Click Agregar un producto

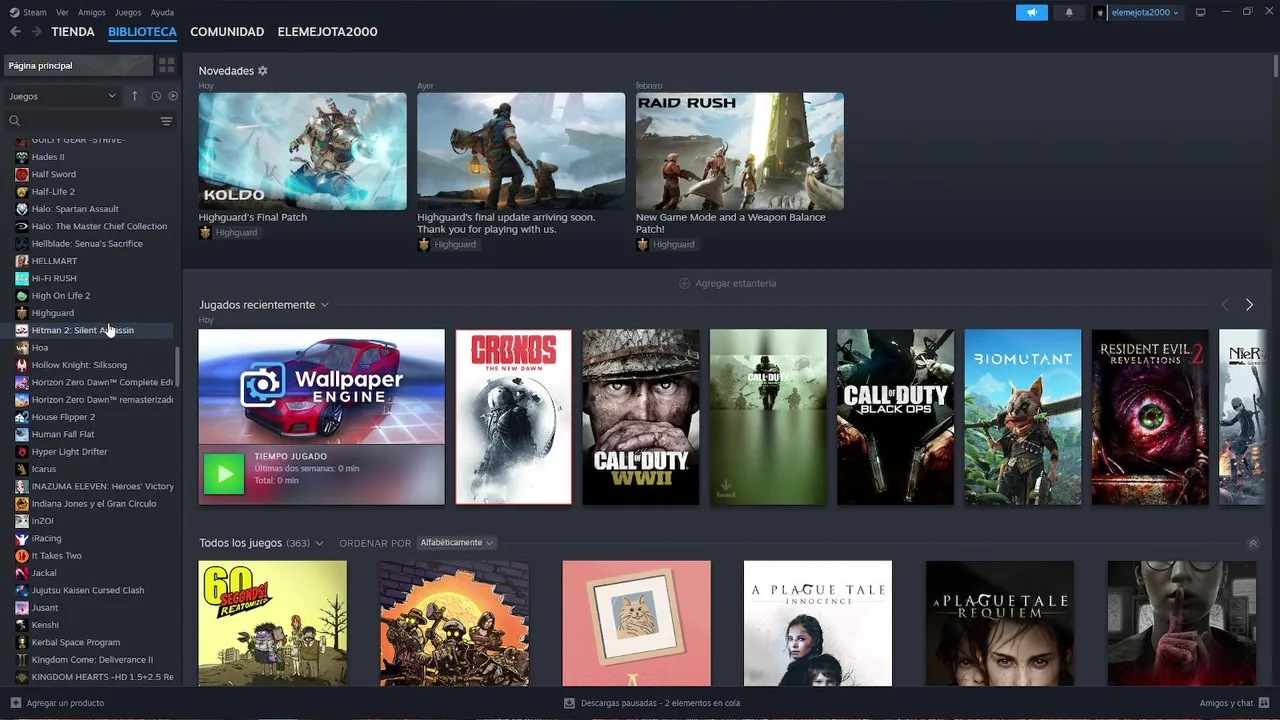[x=65, y=703]
